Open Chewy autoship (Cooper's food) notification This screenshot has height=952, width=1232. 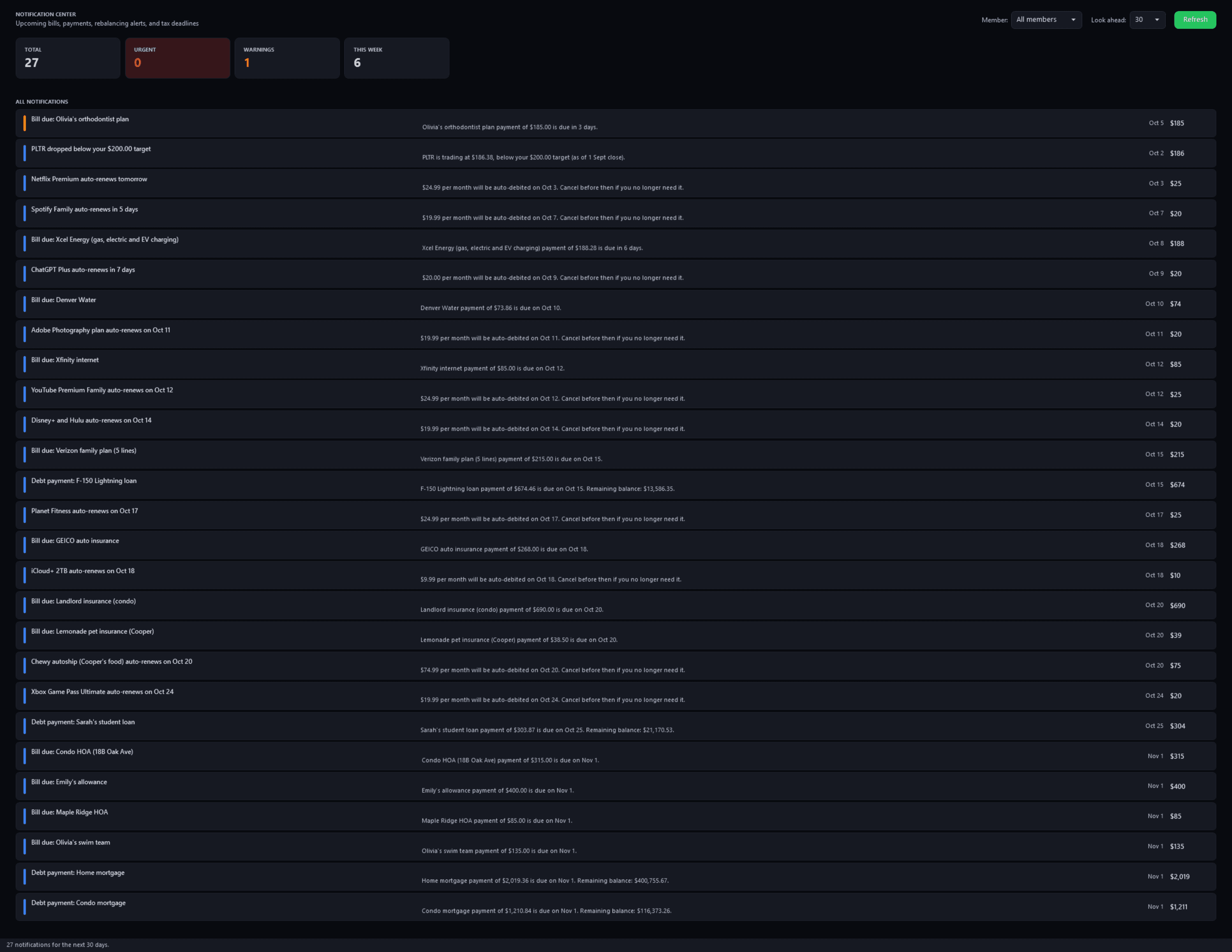615,665
